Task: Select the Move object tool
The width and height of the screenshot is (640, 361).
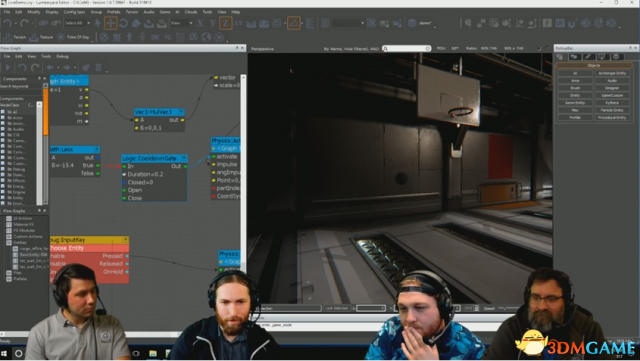Action: pyautogui.click(x=110, y=23)
